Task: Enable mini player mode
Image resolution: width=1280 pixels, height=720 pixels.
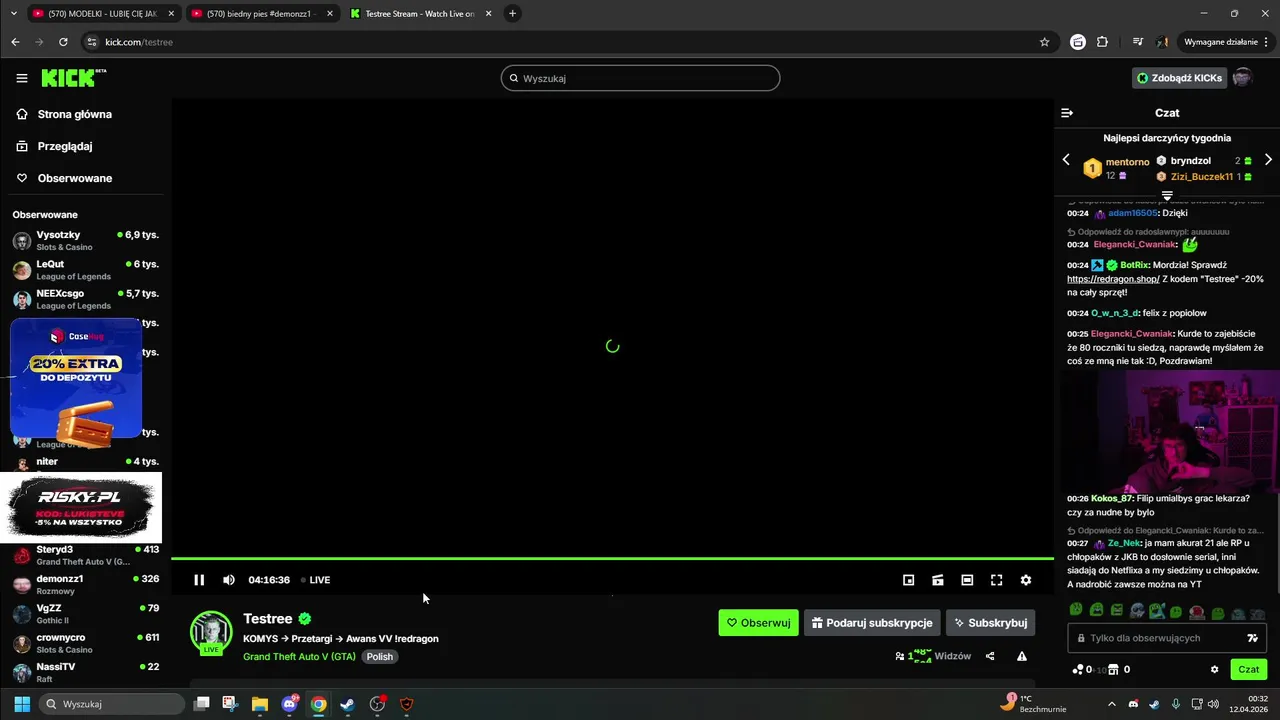Action: (908, 580)
